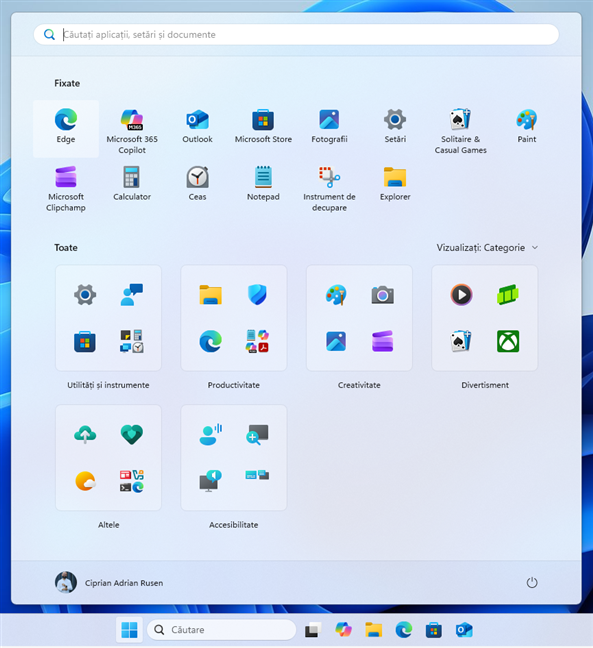Click the Creativitate category label
This screenshot has width=593, height=648.
click(x=359, y=385)
